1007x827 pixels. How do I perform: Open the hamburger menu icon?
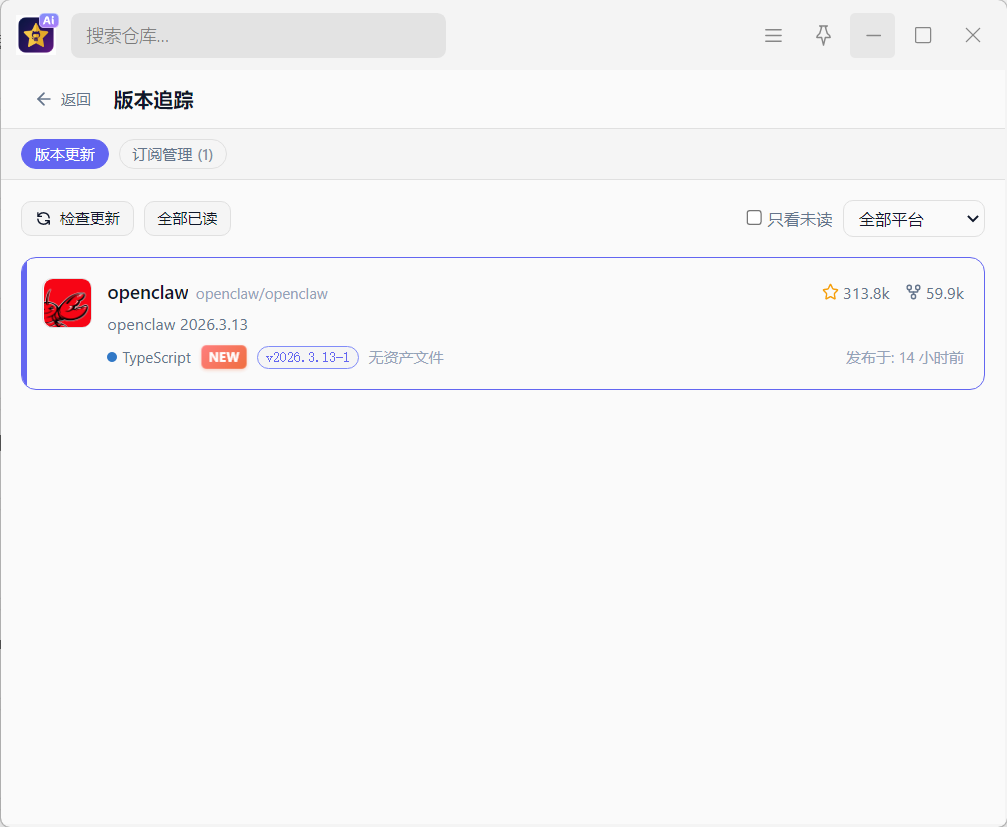tap(773, 36)
